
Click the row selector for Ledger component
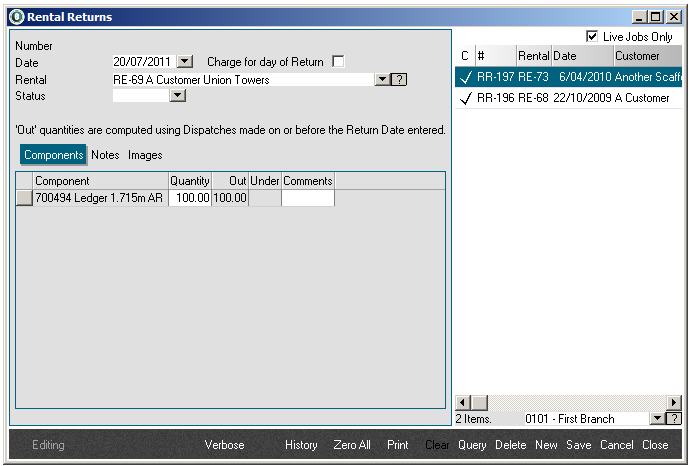click(24, 198)
